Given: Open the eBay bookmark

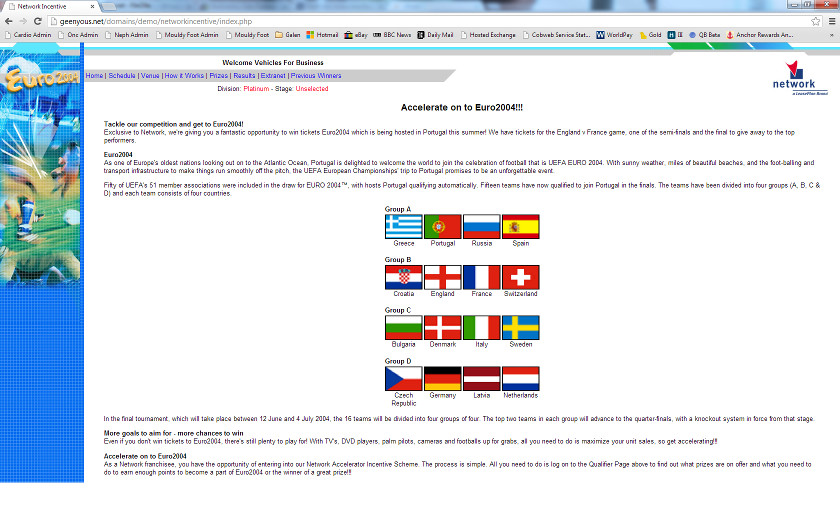Looking at the screenshot, I should pos(356,35).
